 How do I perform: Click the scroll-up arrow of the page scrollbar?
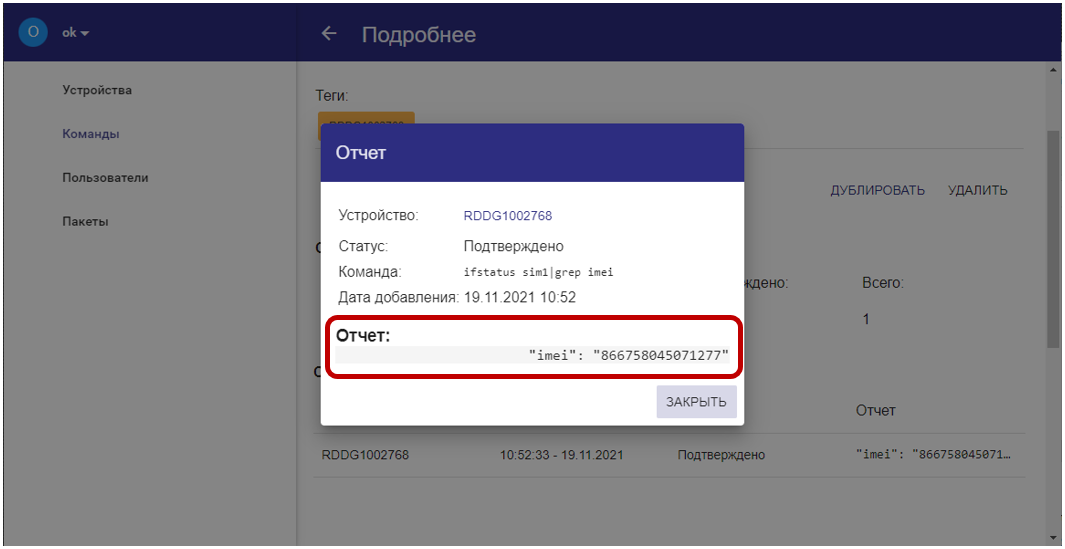click(1053, 71)
